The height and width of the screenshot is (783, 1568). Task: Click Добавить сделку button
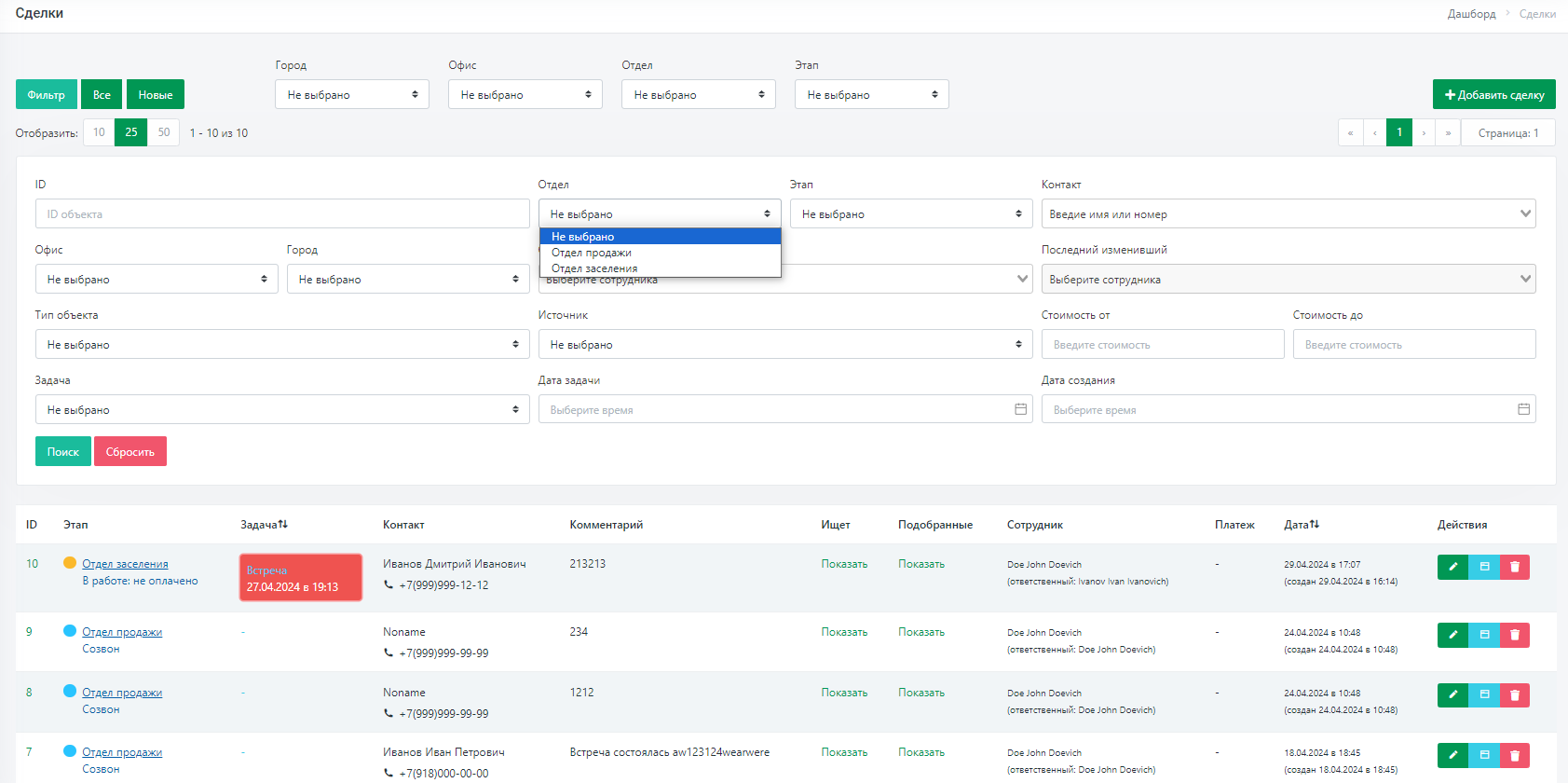click(x=1494, y=94)
